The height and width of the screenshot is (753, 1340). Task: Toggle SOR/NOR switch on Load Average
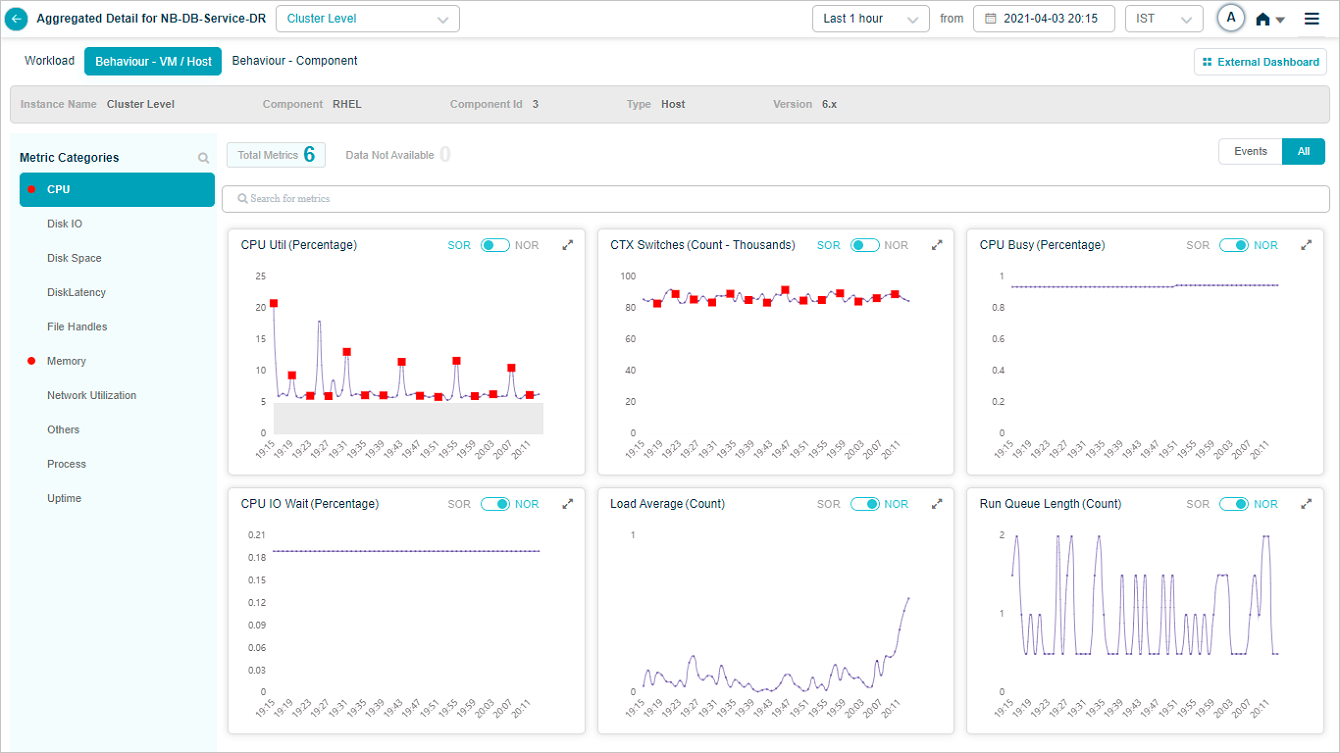865,504
